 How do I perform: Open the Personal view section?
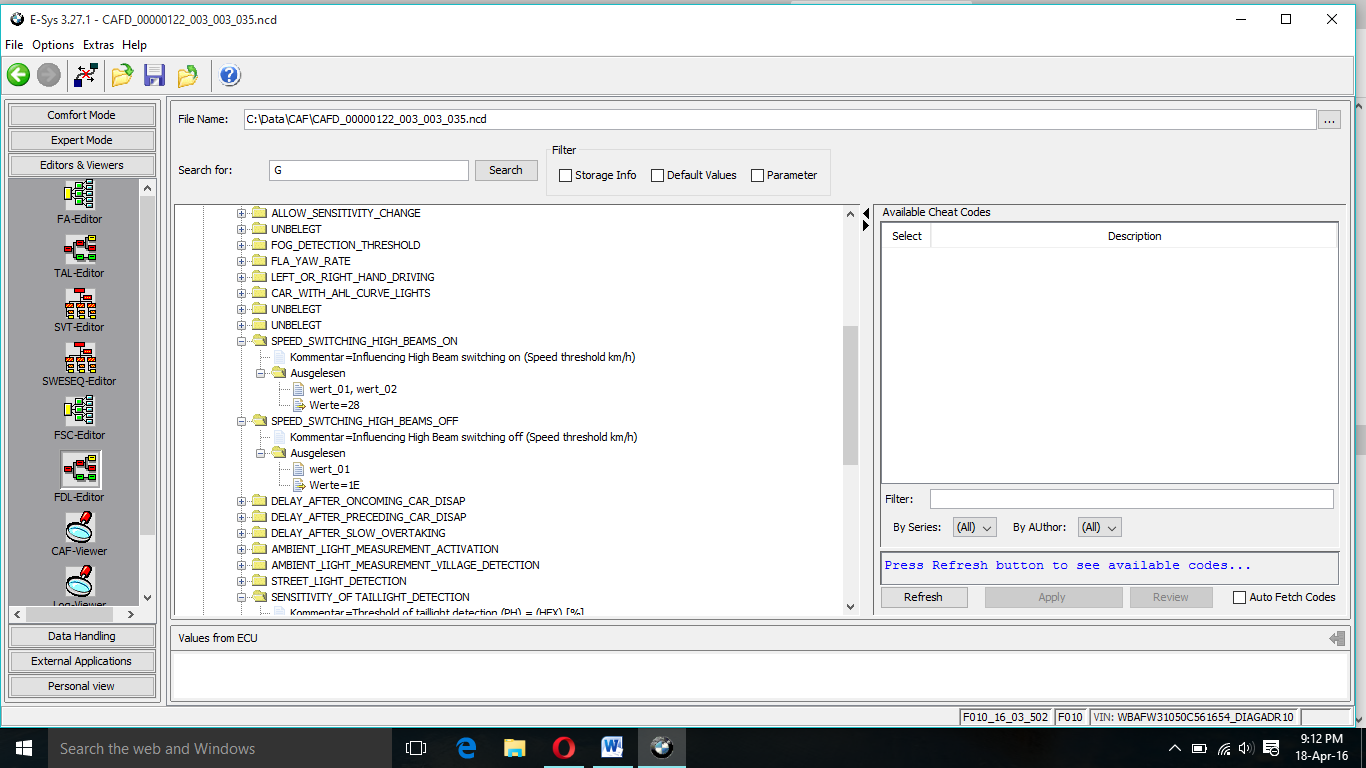pos(82,686)
